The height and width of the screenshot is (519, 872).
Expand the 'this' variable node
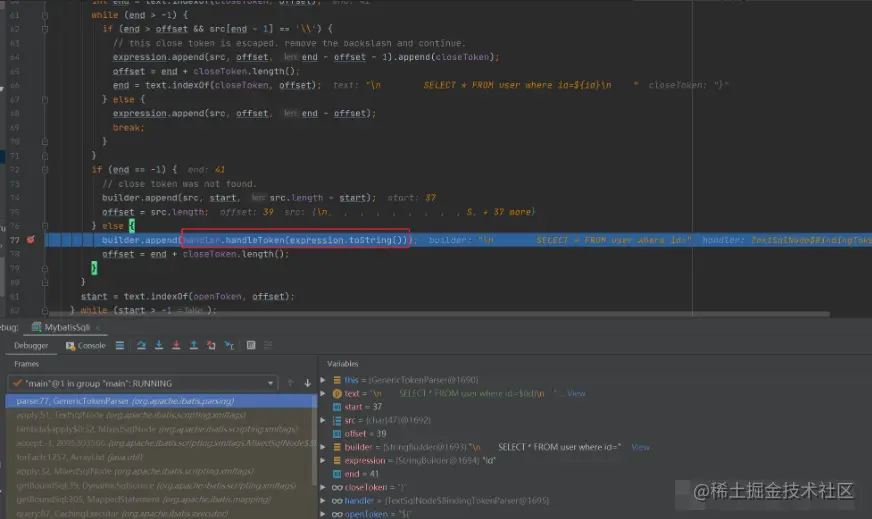pyautogui.click(x=323, y=380)
